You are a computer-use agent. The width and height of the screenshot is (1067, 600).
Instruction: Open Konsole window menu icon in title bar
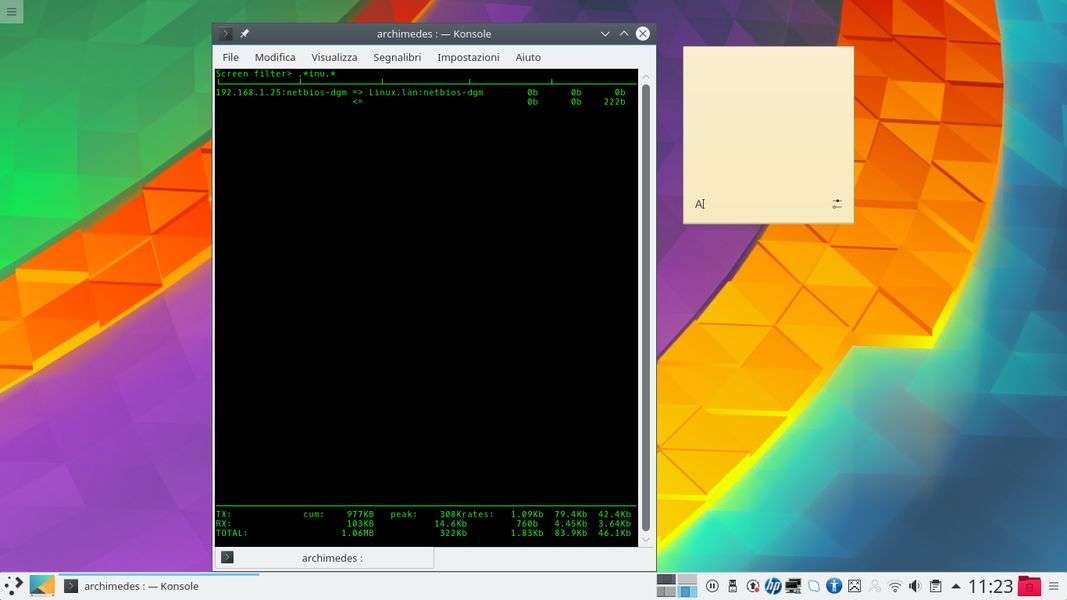coord(226,33)
